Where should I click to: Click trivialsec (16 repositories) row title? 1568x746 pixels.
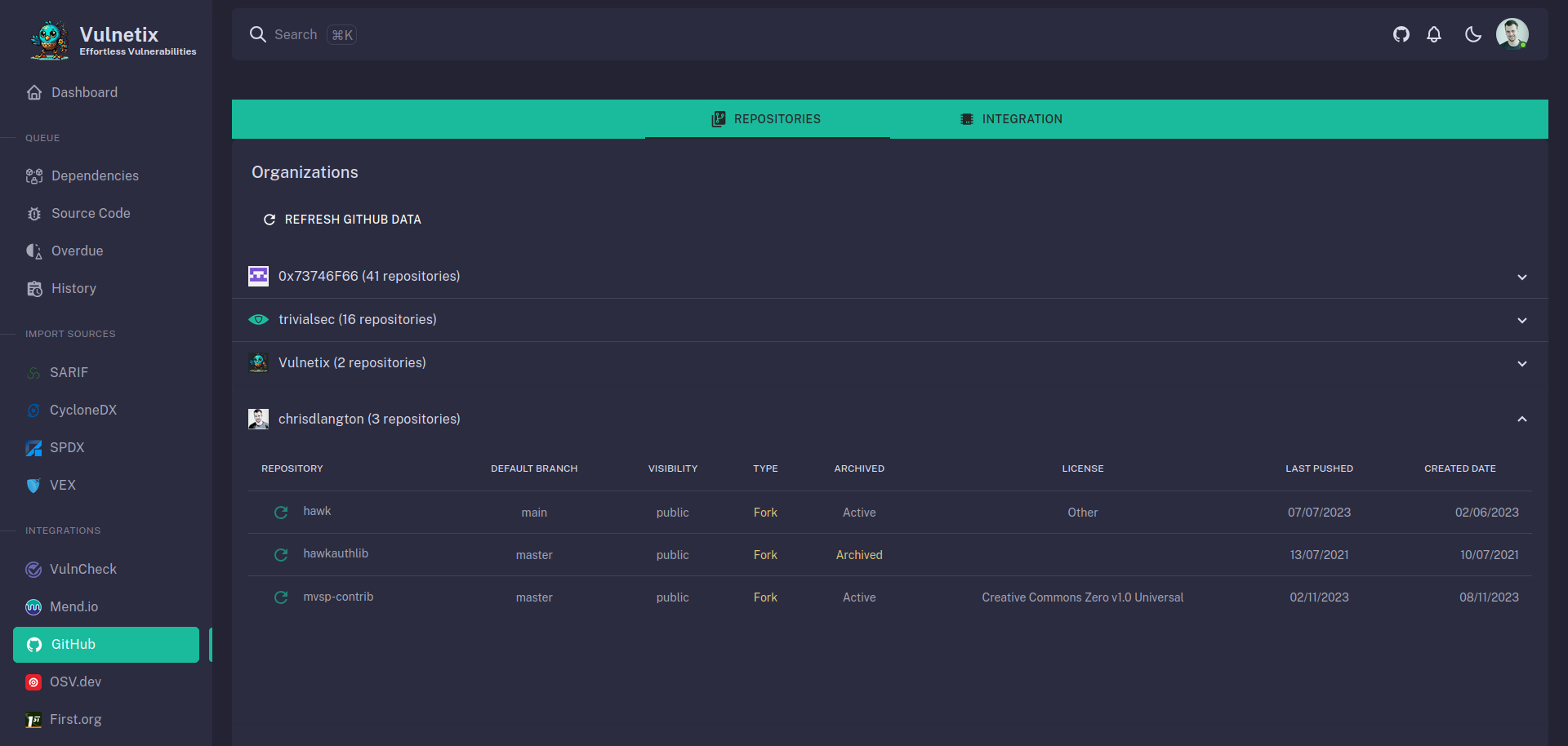[358, 319]
